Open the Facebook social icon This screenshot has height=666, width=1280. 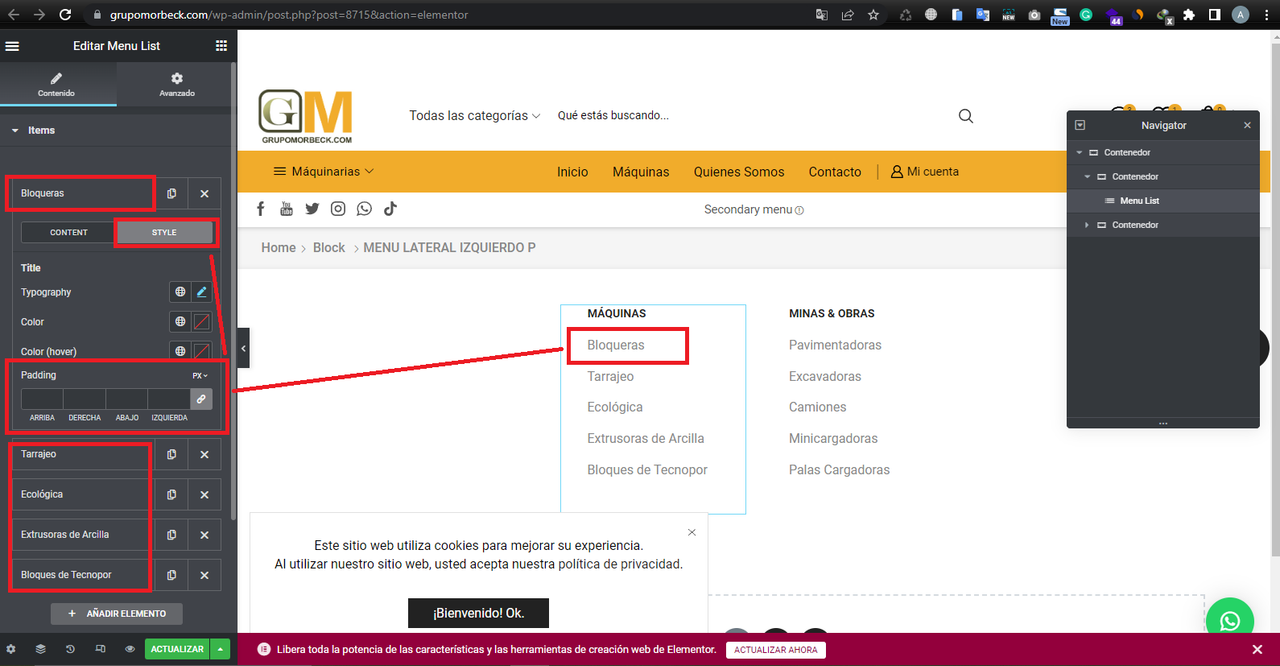point(261,209)
